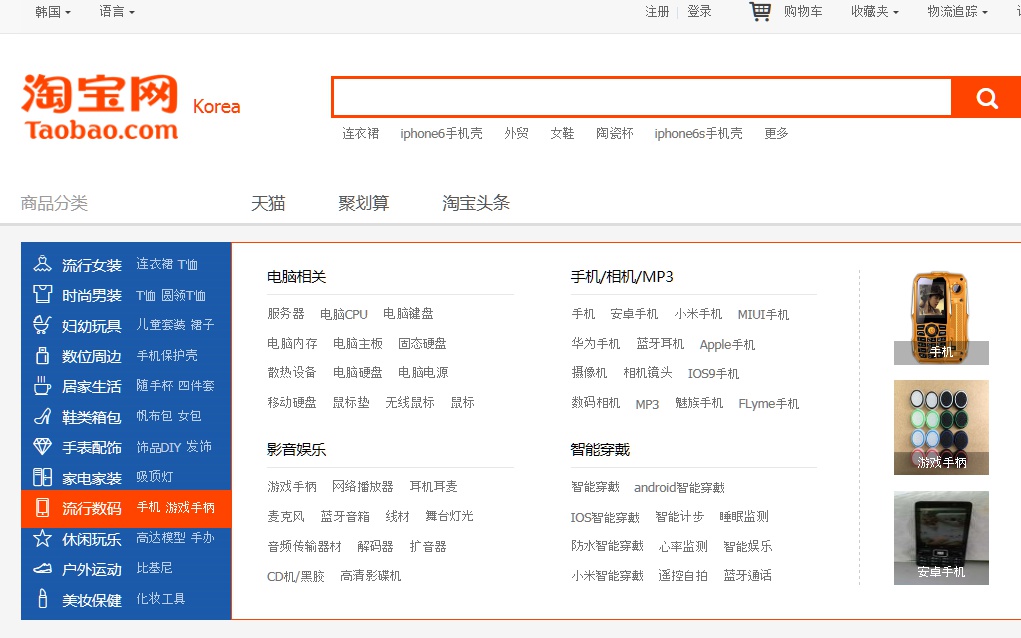1021x638 pixels.
Task: Click the orange search magnifier button
Action: [x=987, y=98]
